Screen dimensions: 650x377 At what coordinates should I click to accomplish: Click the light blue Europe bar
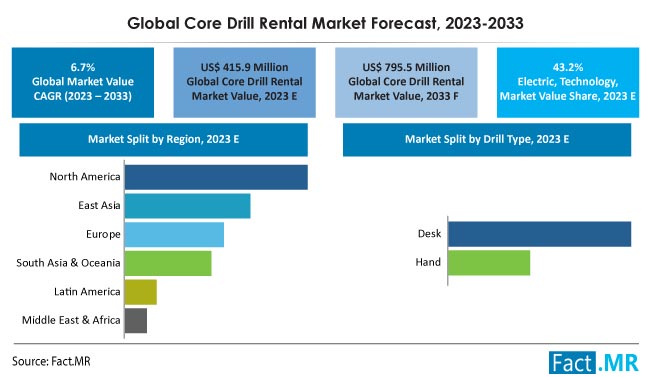click(174, 234)
